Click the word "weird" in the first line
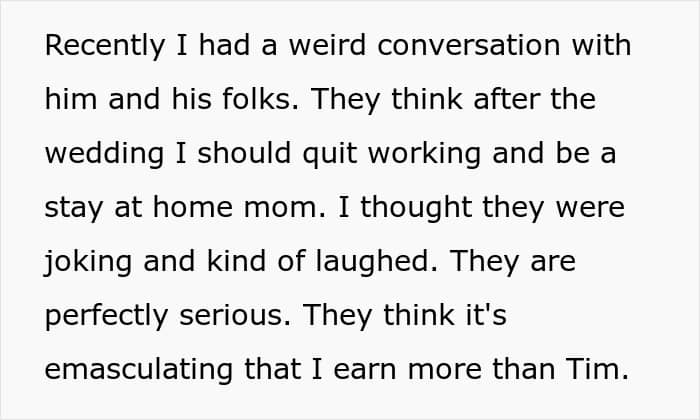 click(x=327, y=45)
